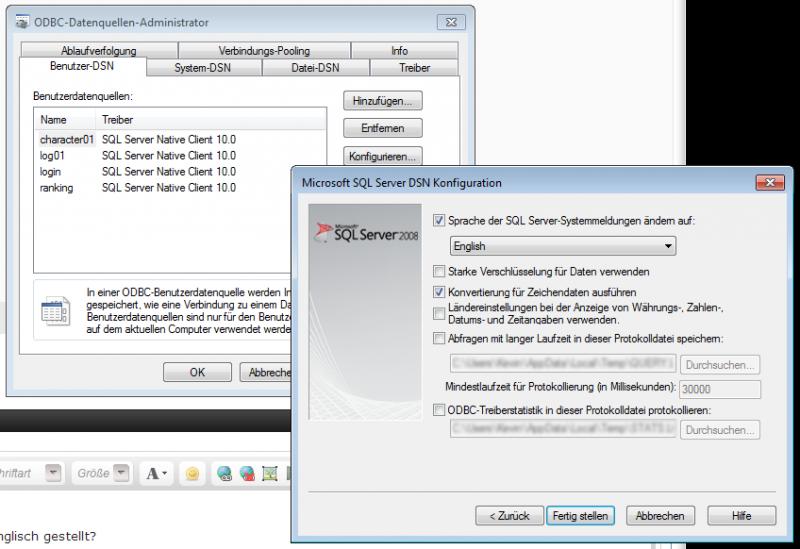Image resolution: width=800 pixels, height=549 pixels.
Task: Open the Verbindungs-Pooling tab
Action: click(264, 51)
